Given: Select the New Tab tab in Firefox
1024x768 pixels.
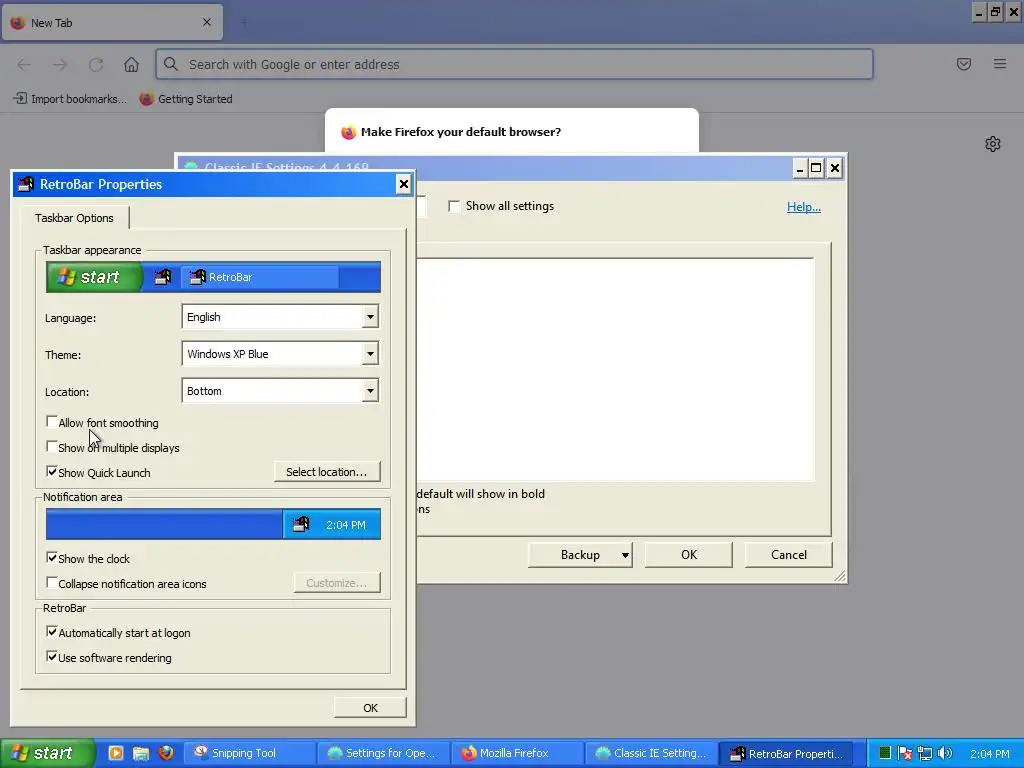Looking at the screenshot, I should click(x=112, y=23).
